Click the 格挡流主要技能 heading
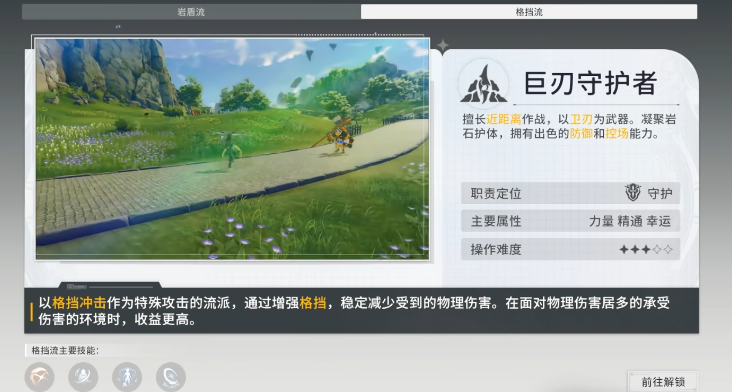732x392 pixels. [x=65, y=350]
